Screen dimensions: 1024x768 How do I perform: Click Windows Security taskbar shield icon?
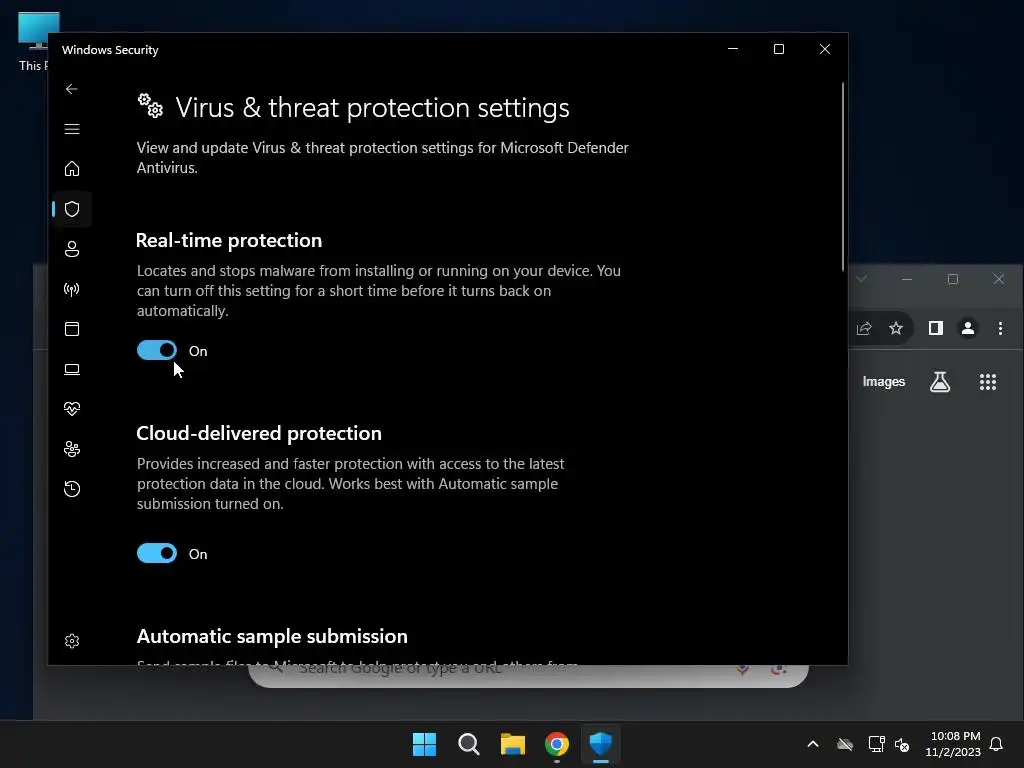click(601, 744)
